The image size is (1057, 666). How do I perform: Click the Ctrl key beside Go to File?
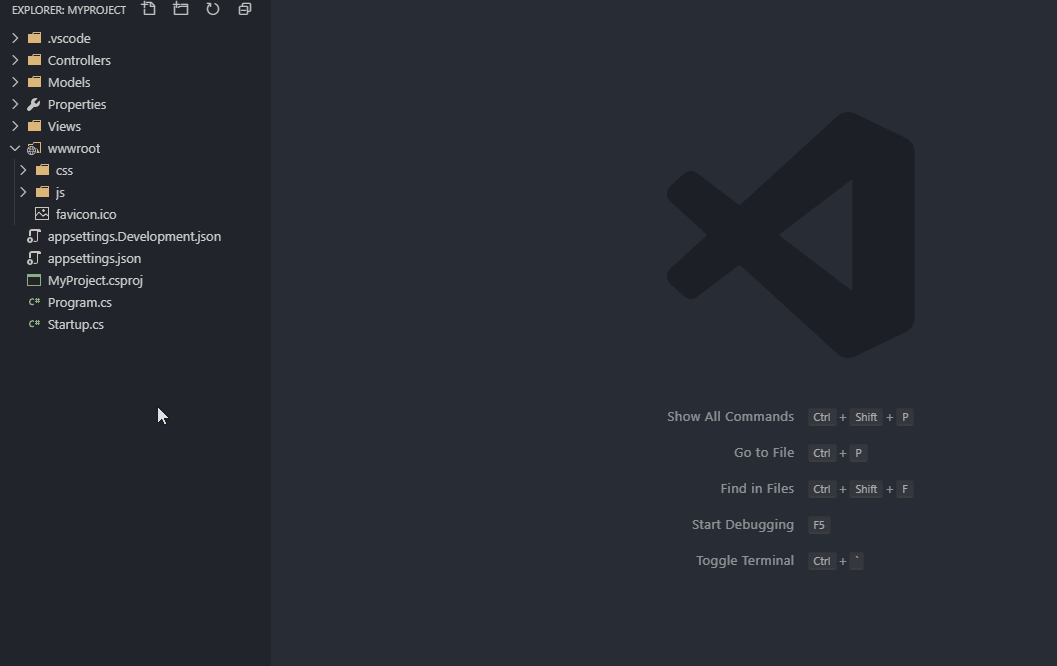(x=822, y=453)
